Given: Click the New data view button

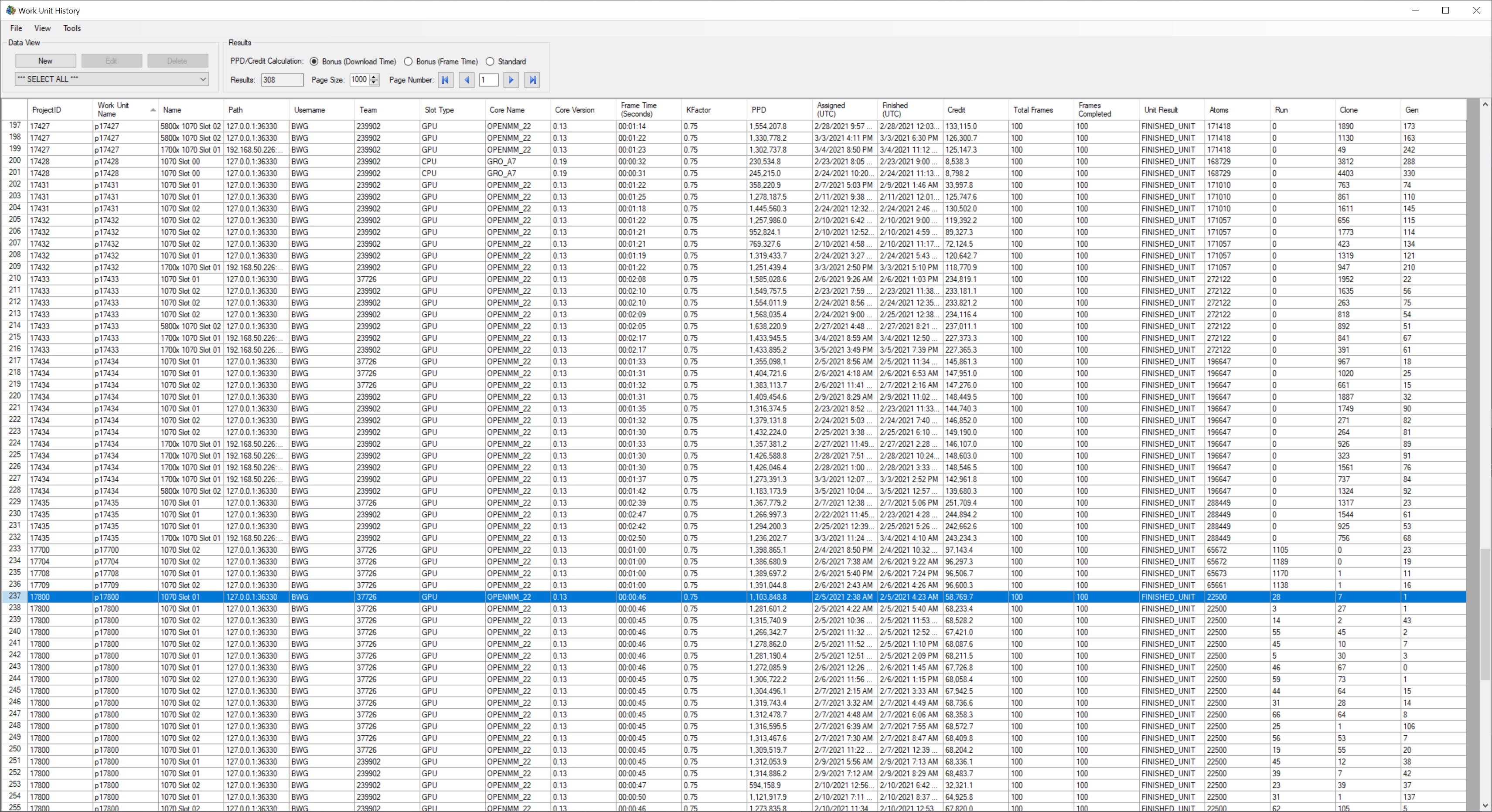Looking at the screenshot, I should (x=45, y=61).
